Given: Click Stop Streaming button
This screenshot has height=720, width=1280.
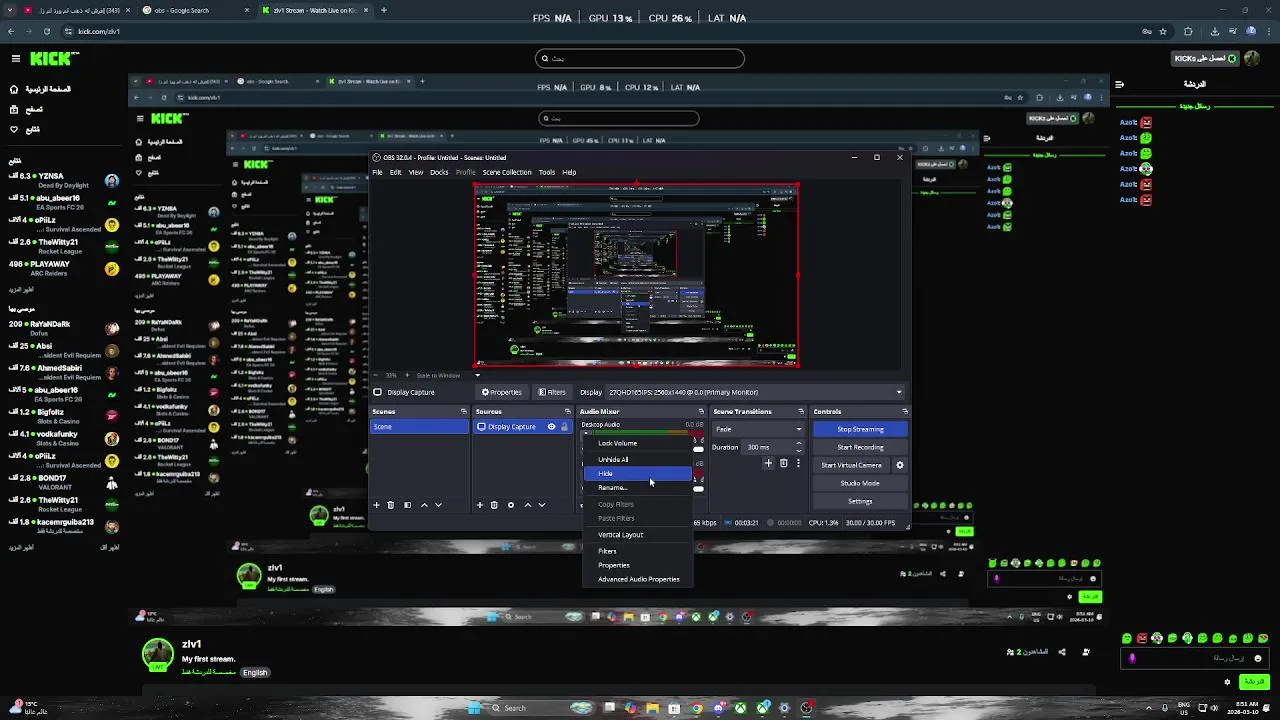Looking at the screenshot, I should click(860, 429).
